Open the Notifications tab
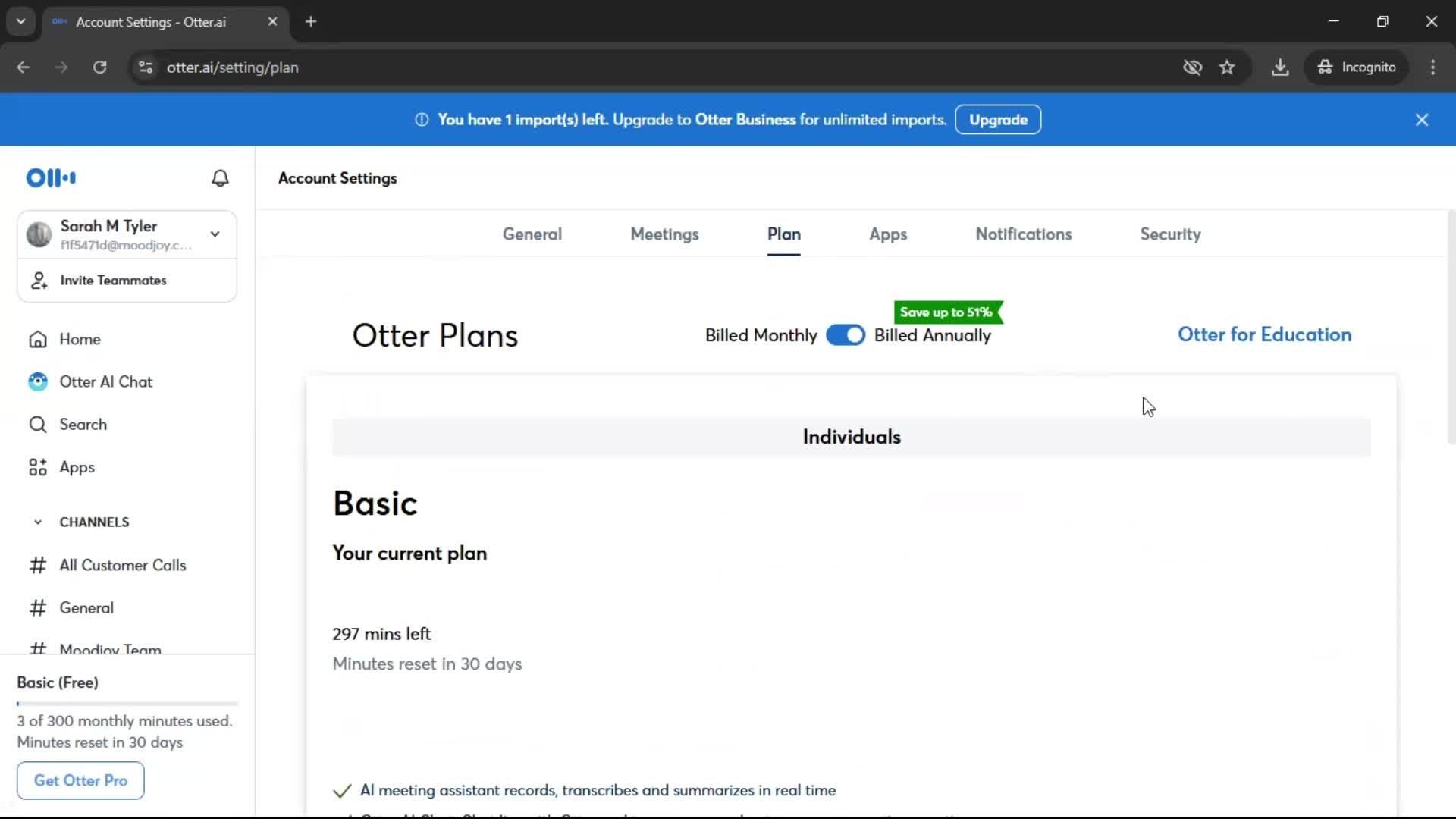The height and width of the screenshot is (819, 1456). click(1023, 234)
